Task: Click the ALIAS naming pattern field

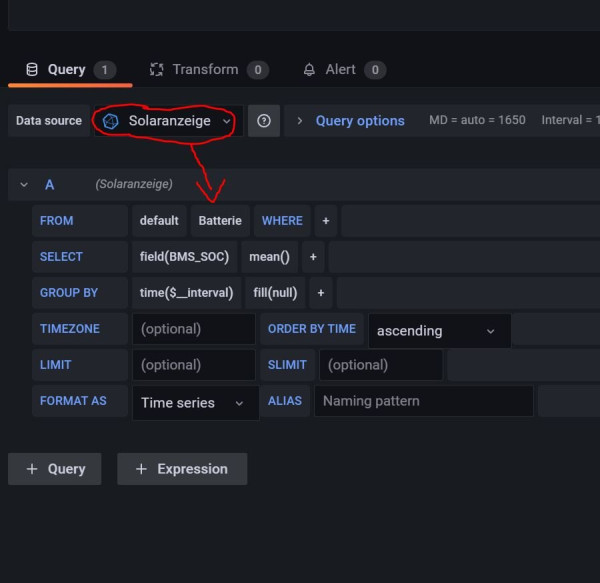Action: (x=423, y=401)
